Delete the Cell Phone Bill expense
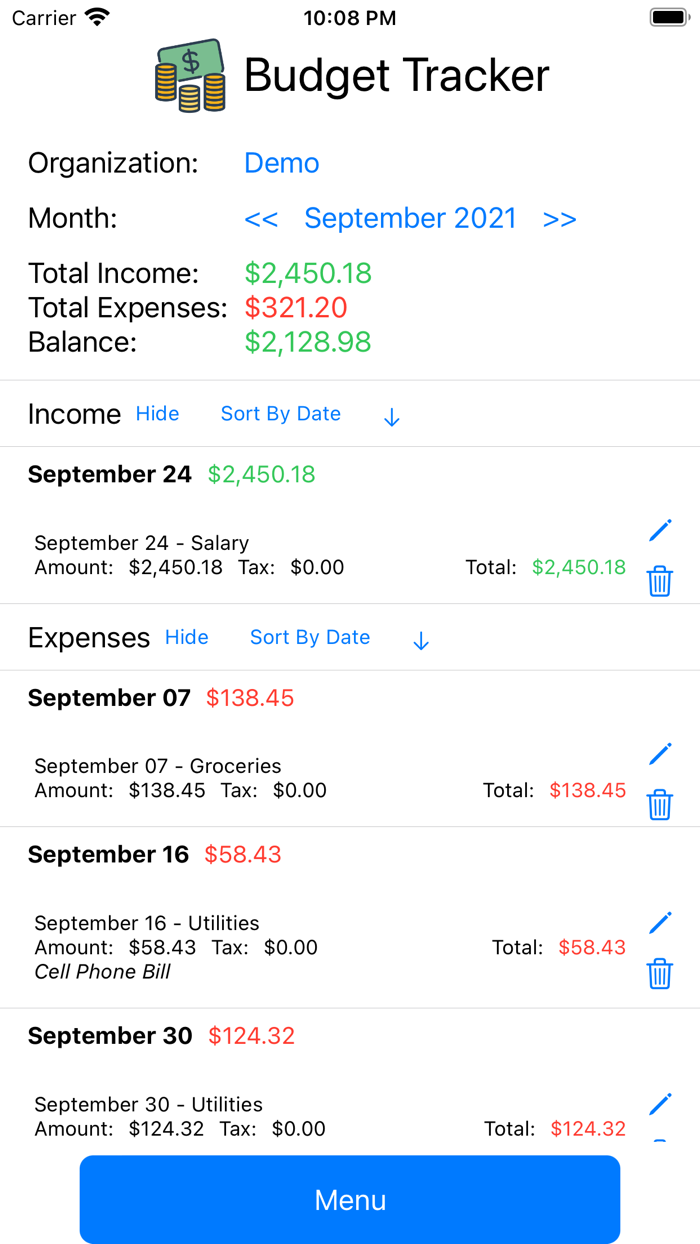700x1244 pixels. [x=660, y=972]
